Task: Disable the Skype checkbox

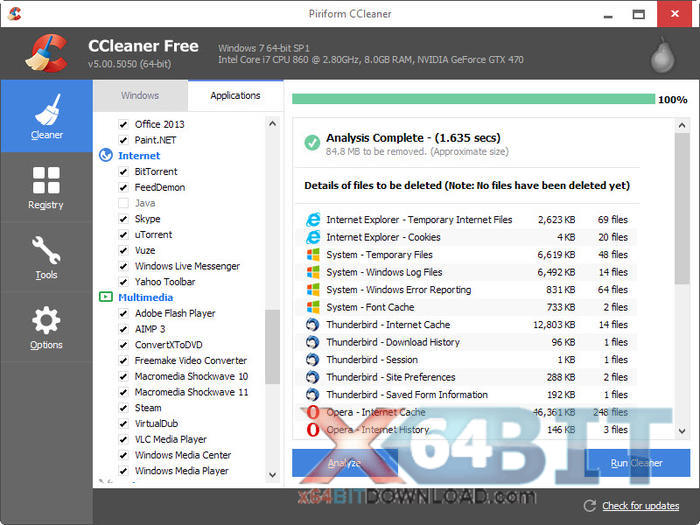Action: 123,219
